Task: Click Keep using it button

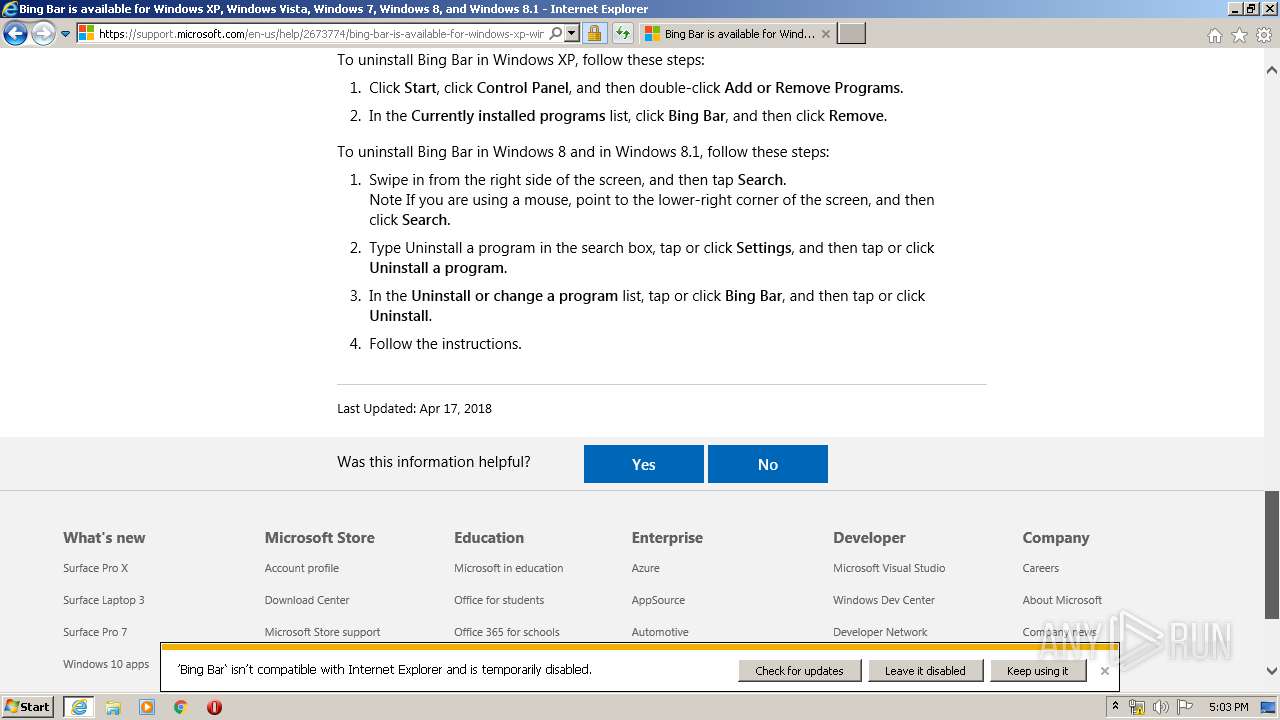Action: pyautogui.click(x=1038, y=671)
